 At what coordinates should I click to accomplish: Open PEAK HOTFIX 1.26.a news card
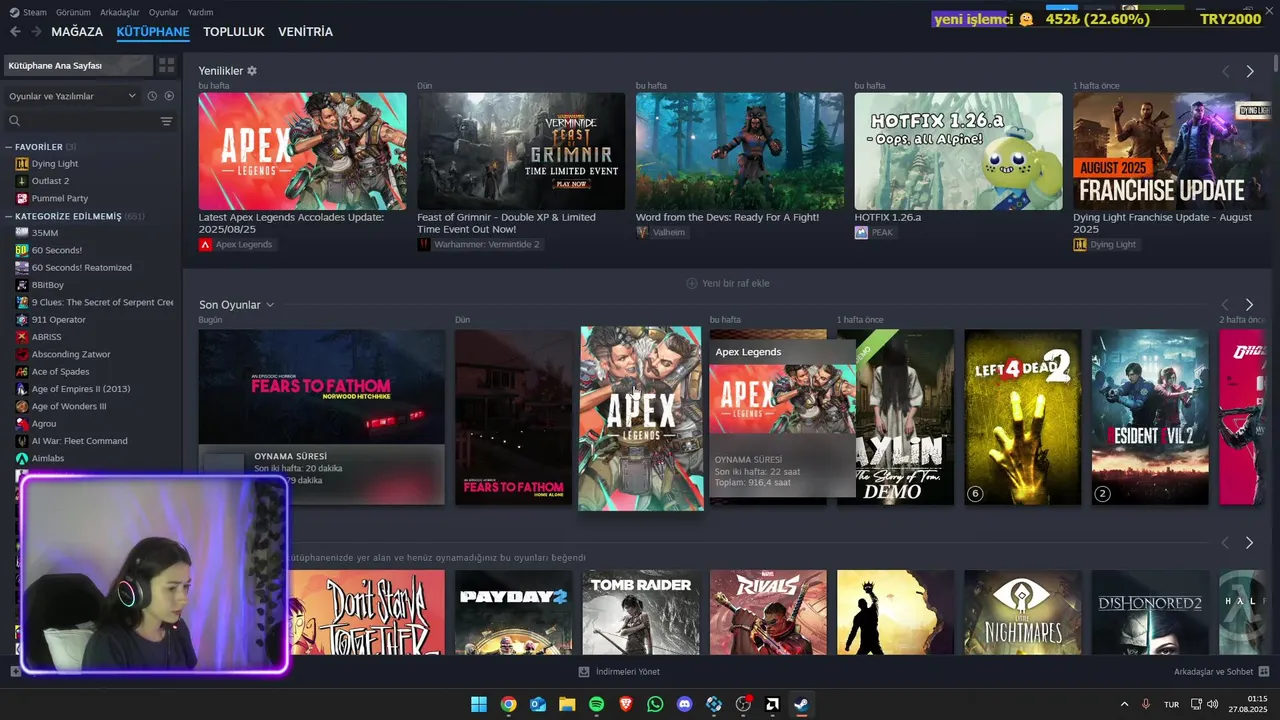pos(958,151)
